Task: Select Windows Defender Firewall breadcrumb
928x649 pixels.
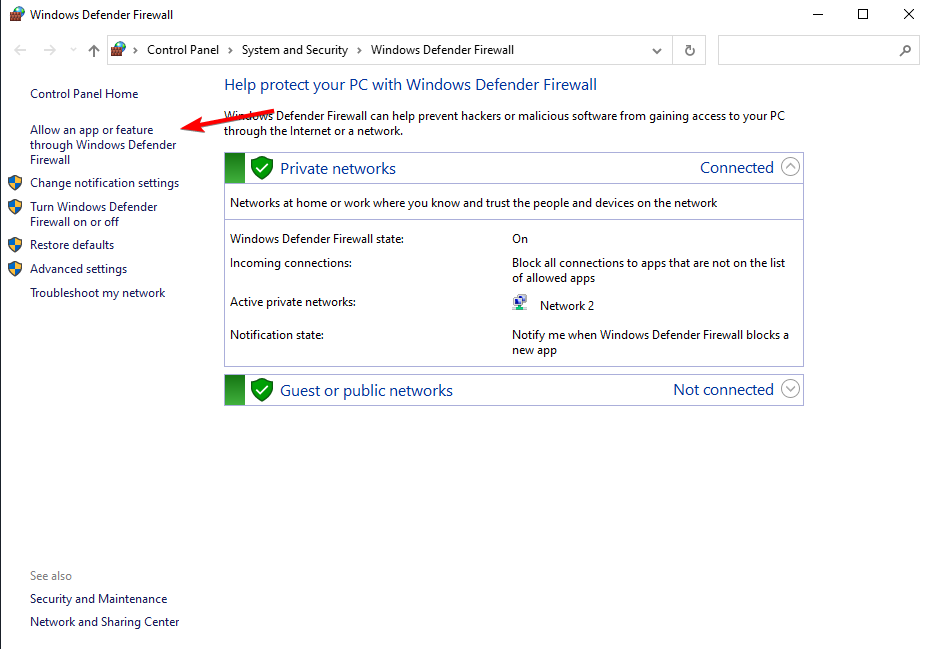Action: (x=442, y=50)
